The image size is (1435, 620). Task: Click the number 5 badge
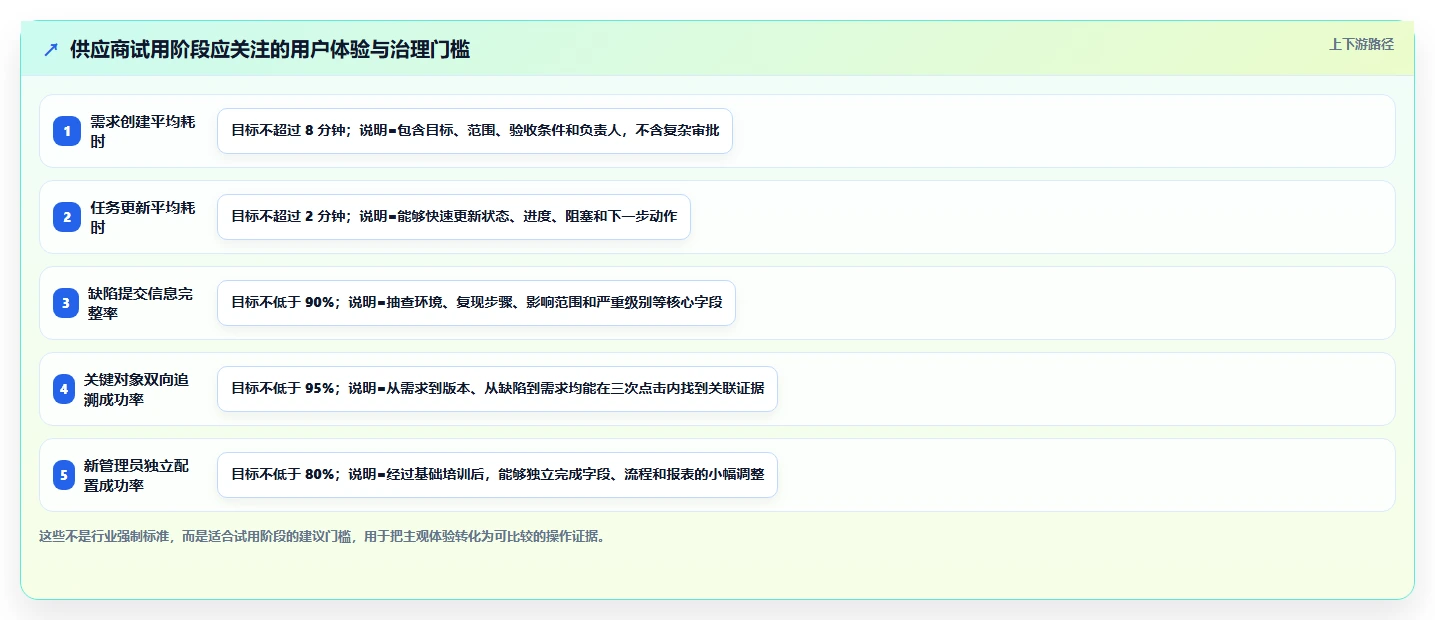pos(64,475)
